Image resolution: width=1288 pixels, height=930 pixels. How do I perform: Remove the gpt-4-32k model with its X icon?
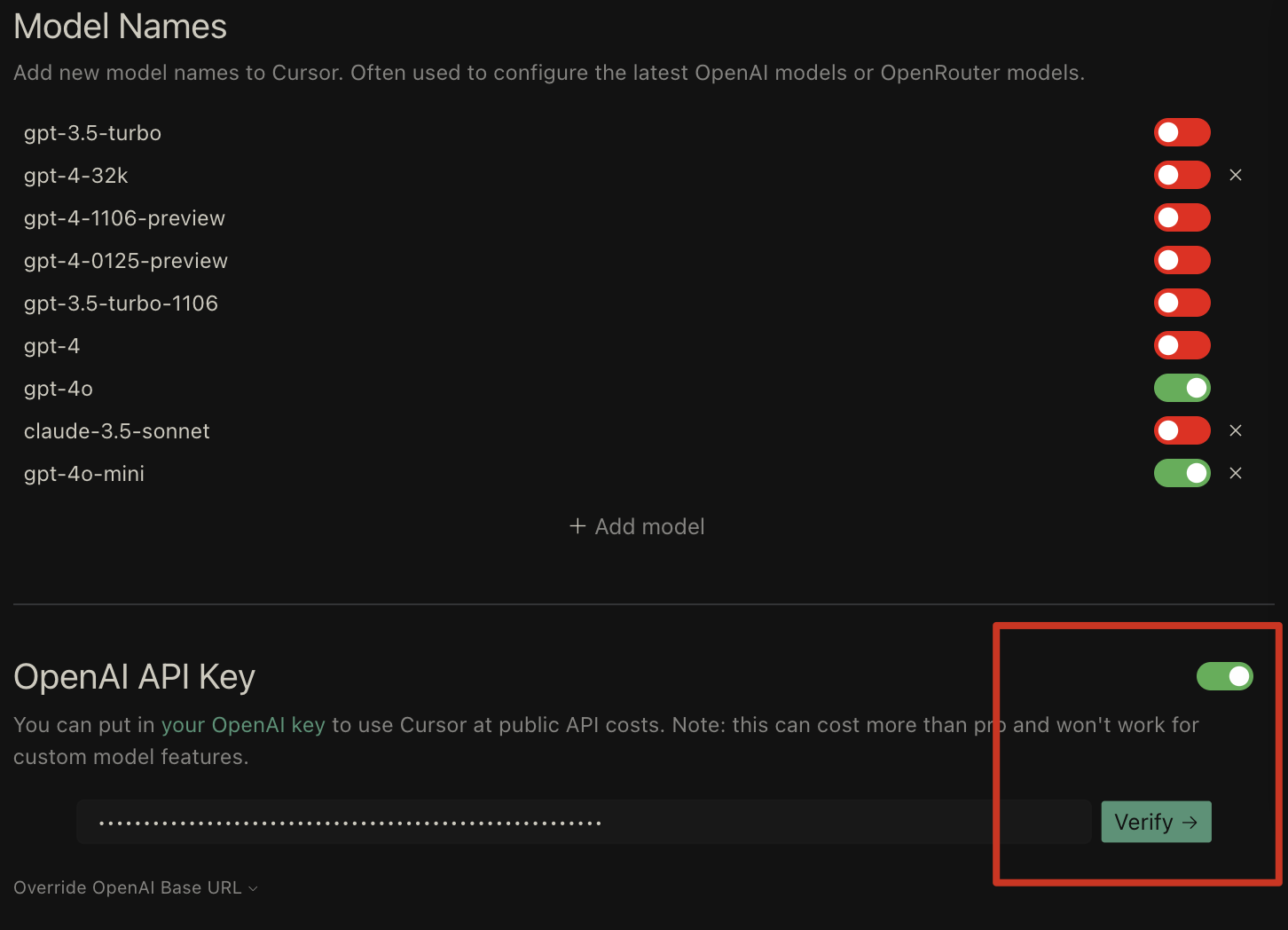[1236, 176]
